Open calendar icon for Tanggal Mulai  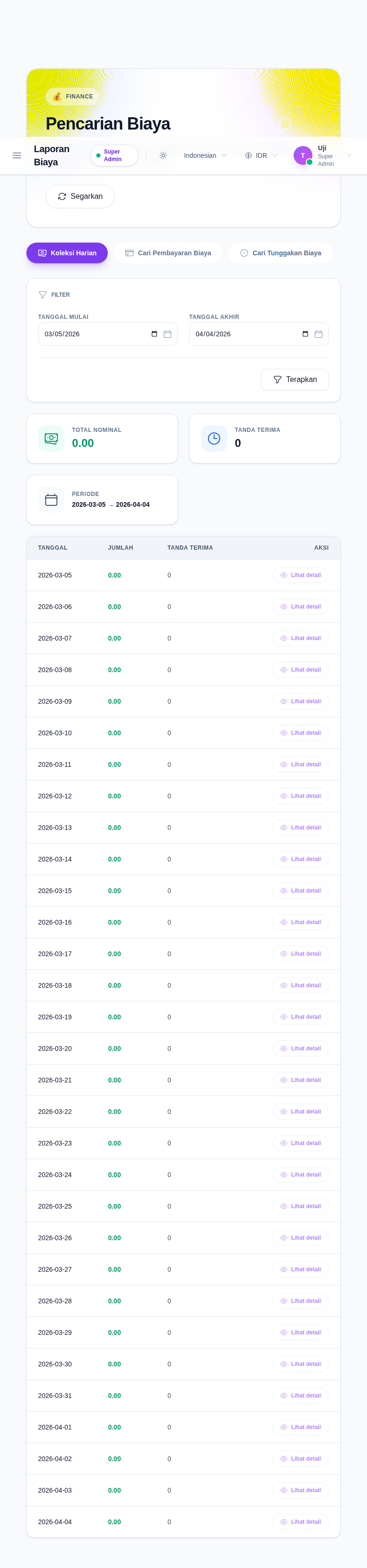point(168,334)
